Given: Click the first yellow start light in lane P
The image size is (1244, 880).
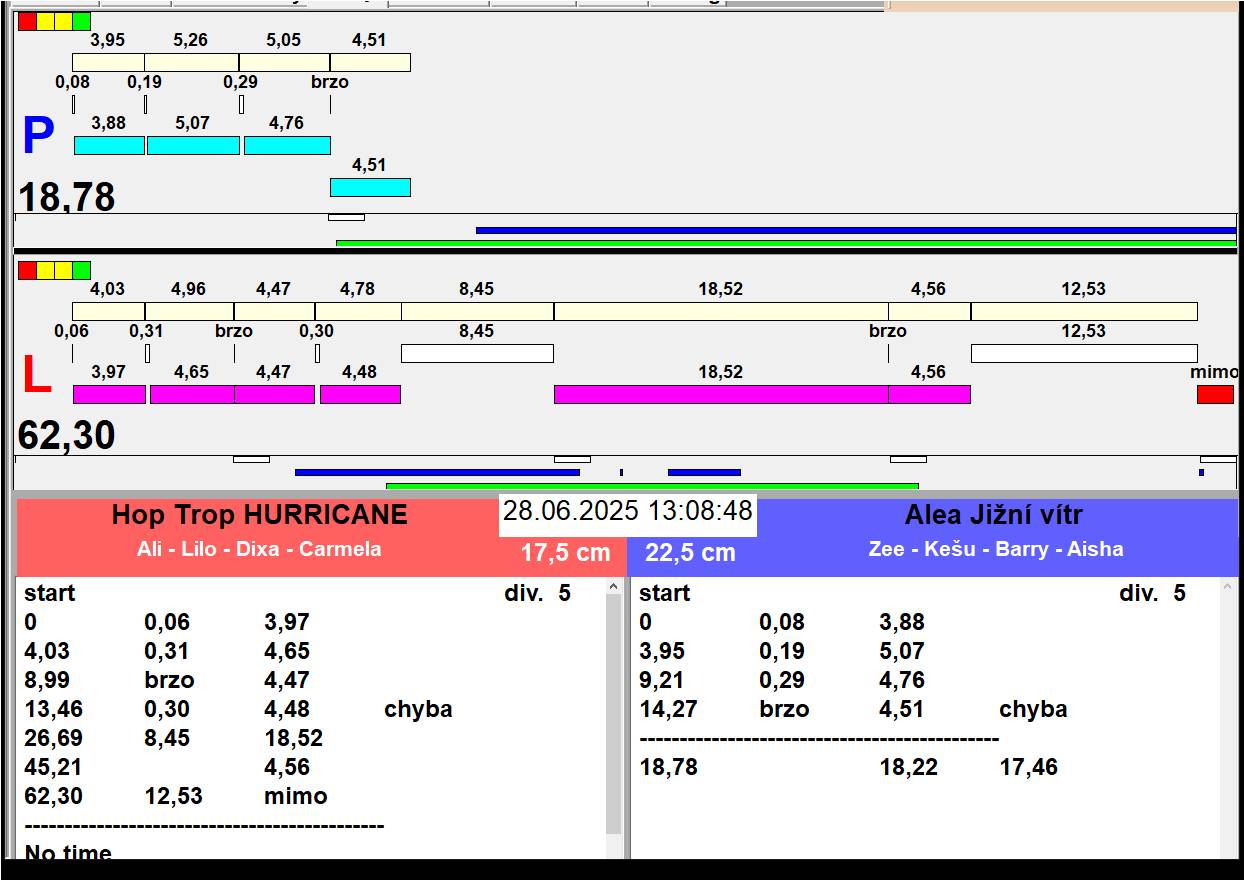Looking at the screenshot, I should [x=45, y=21].
